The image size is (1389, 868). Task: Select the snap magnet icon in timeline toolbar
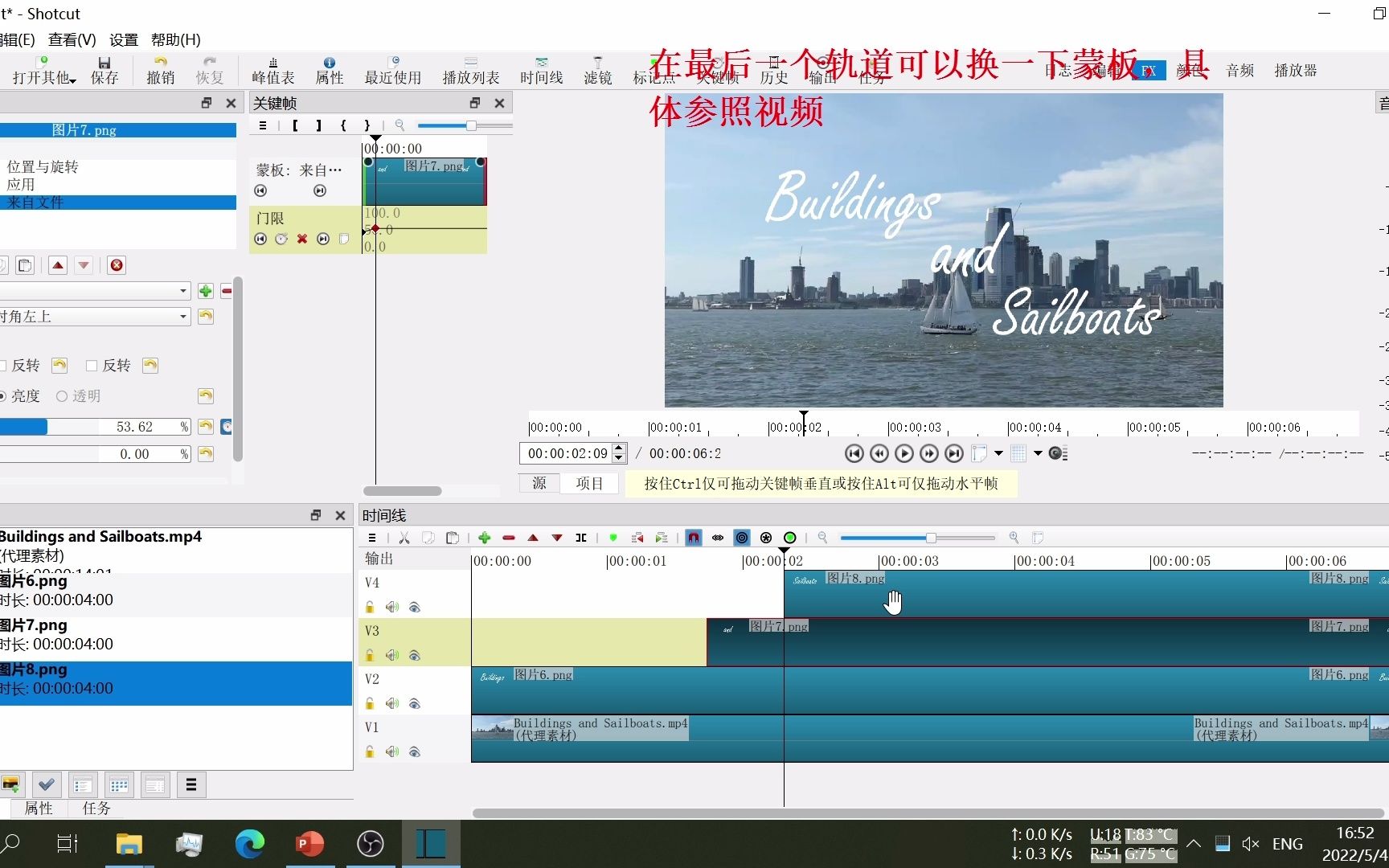693,538
